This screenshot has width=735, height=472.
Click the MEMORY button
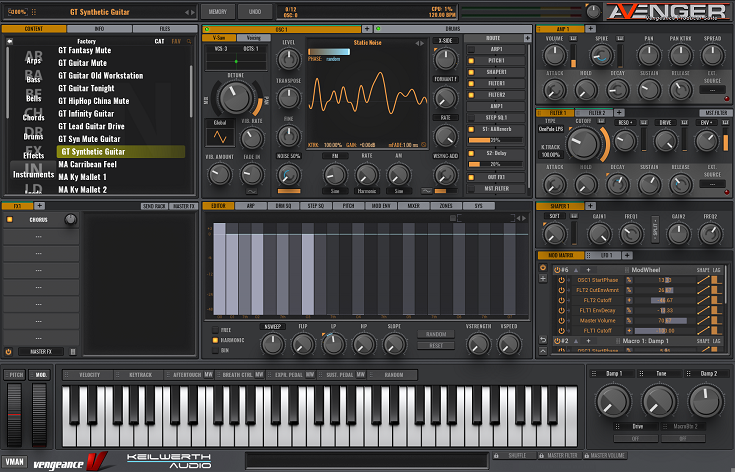[x=218, y=12]
